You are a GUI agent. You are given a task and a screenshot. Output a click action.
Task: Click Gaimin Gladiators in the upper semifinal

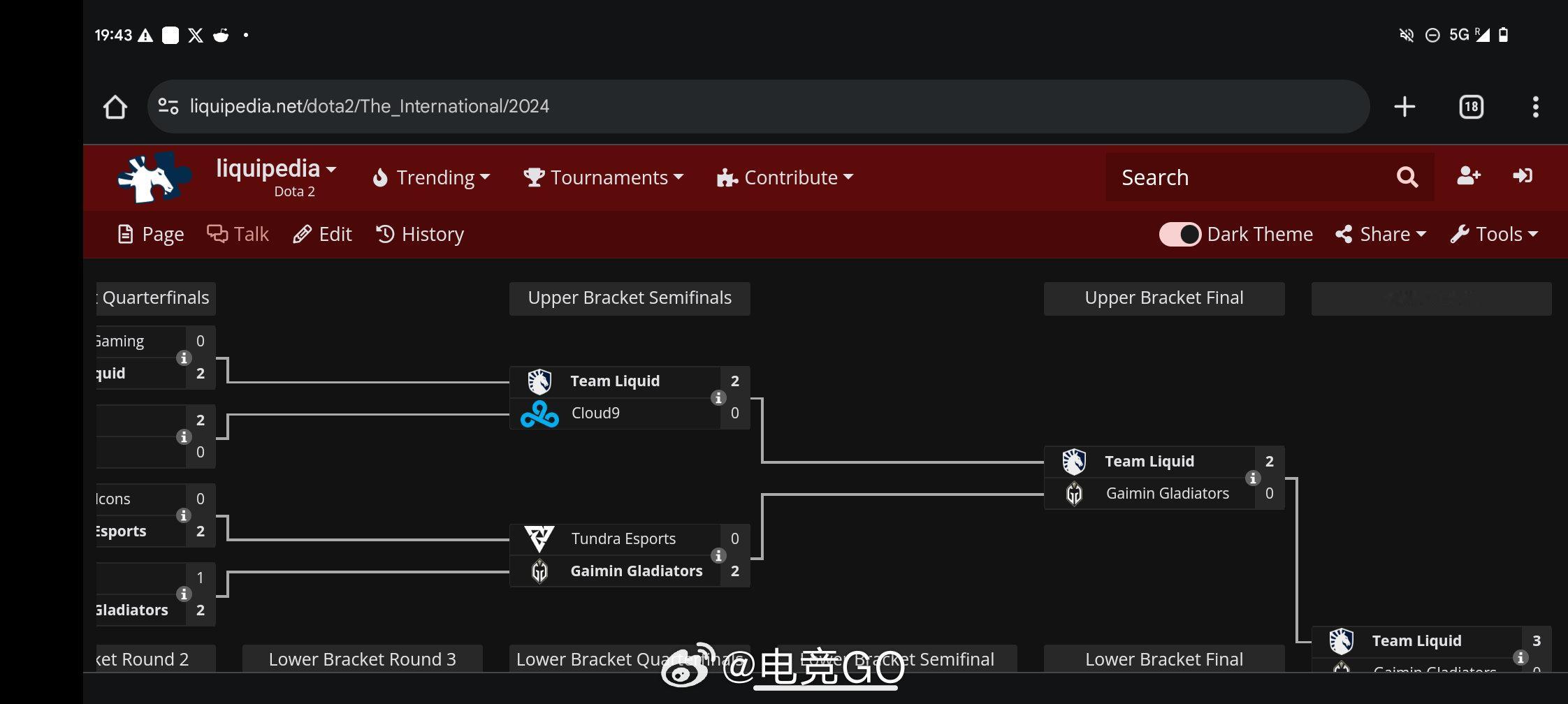pos(637,571)
